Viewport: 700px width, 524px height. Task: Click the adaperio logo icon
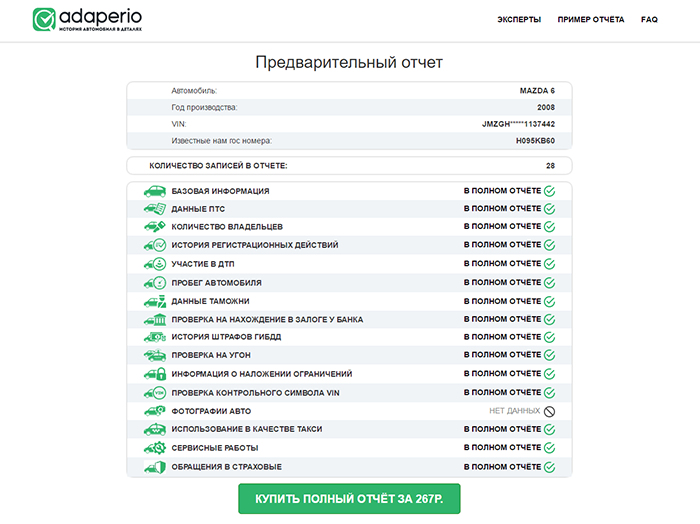(45, 20)
